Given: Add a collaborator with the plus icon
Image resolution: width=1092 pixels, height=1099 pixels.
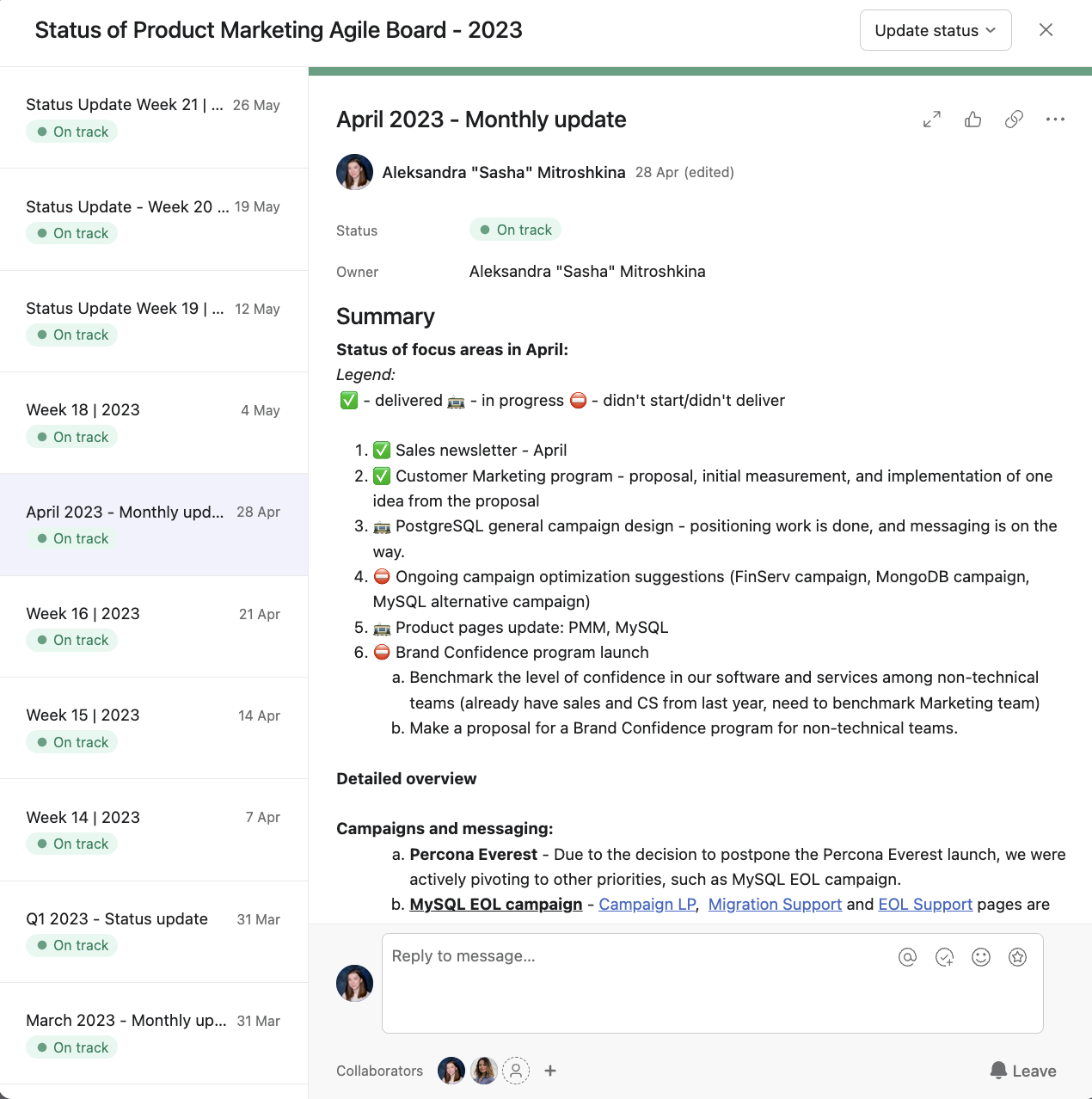Looking at the screenshot, I should tap(550, 1071).
